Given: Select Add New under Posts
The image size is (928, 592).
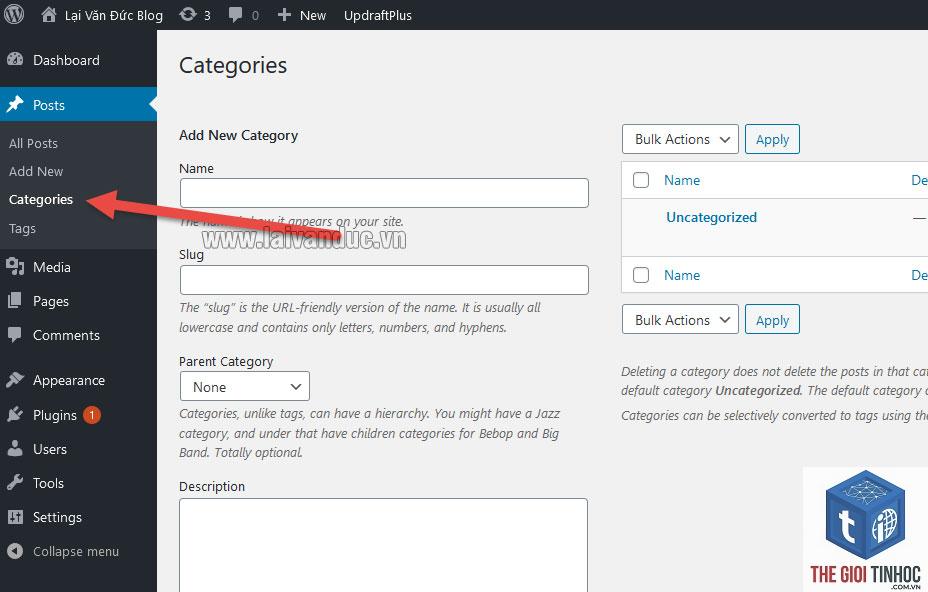Looking at the screenshot, I should click(x=36, y=172).
